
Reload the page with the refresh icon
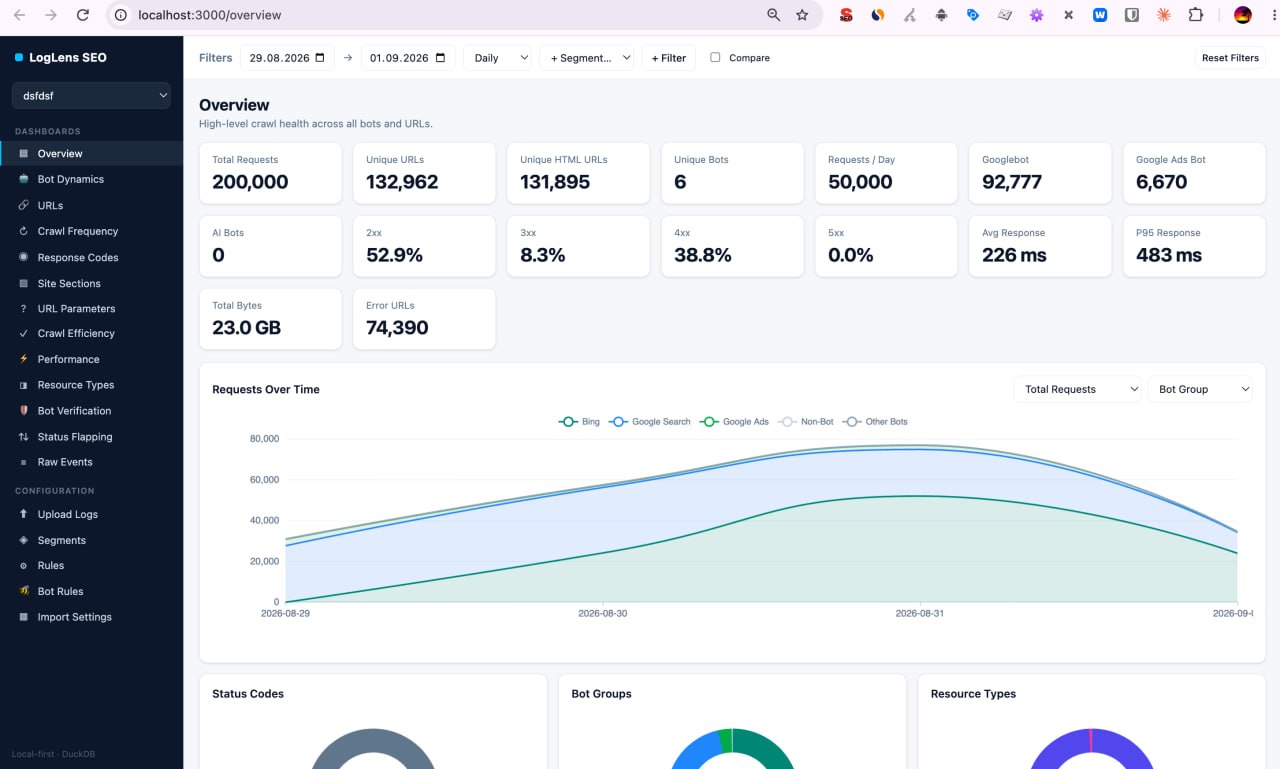tap(83, 15)
